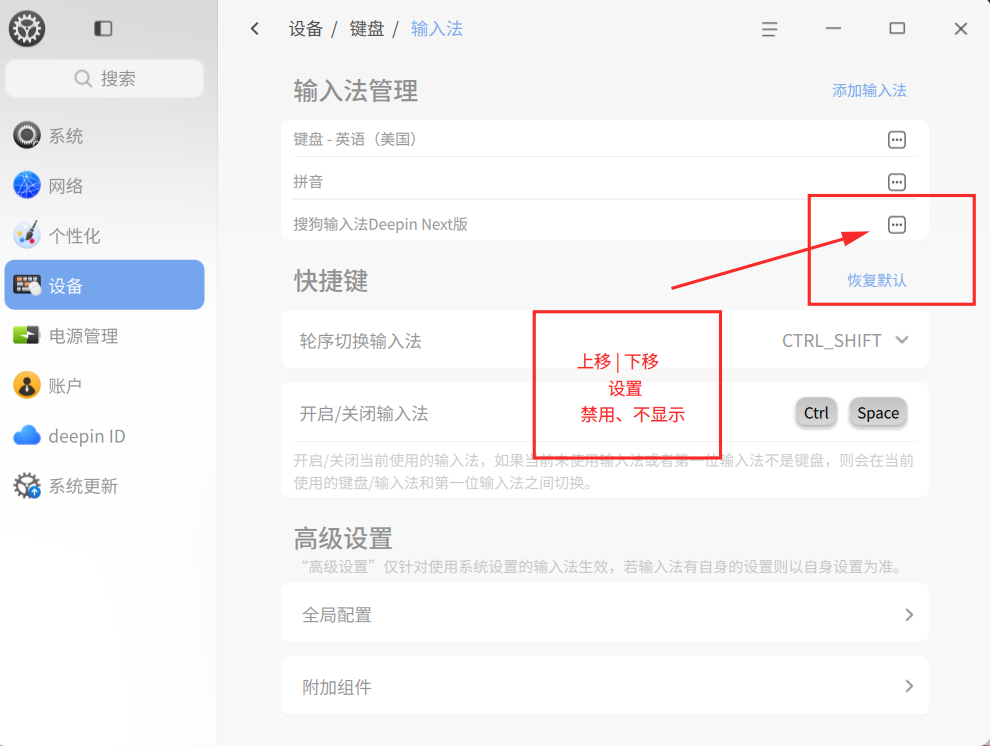This screenshot has width=990, height=746.
Task: Focus the 搜索 search field
Action: tap(104, 78)
